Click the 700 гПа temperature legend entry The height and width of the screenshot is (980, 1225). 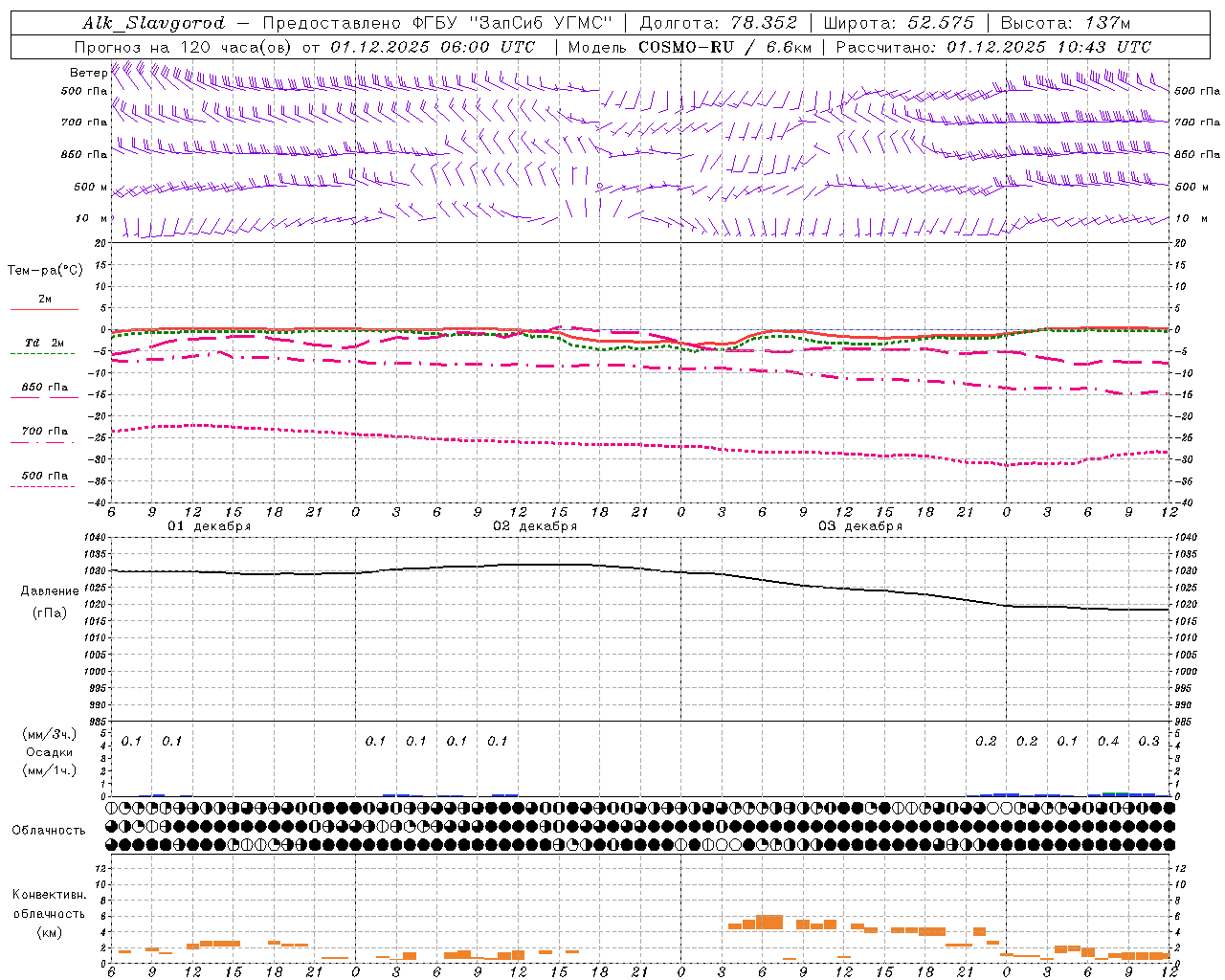tap(45, 432)
